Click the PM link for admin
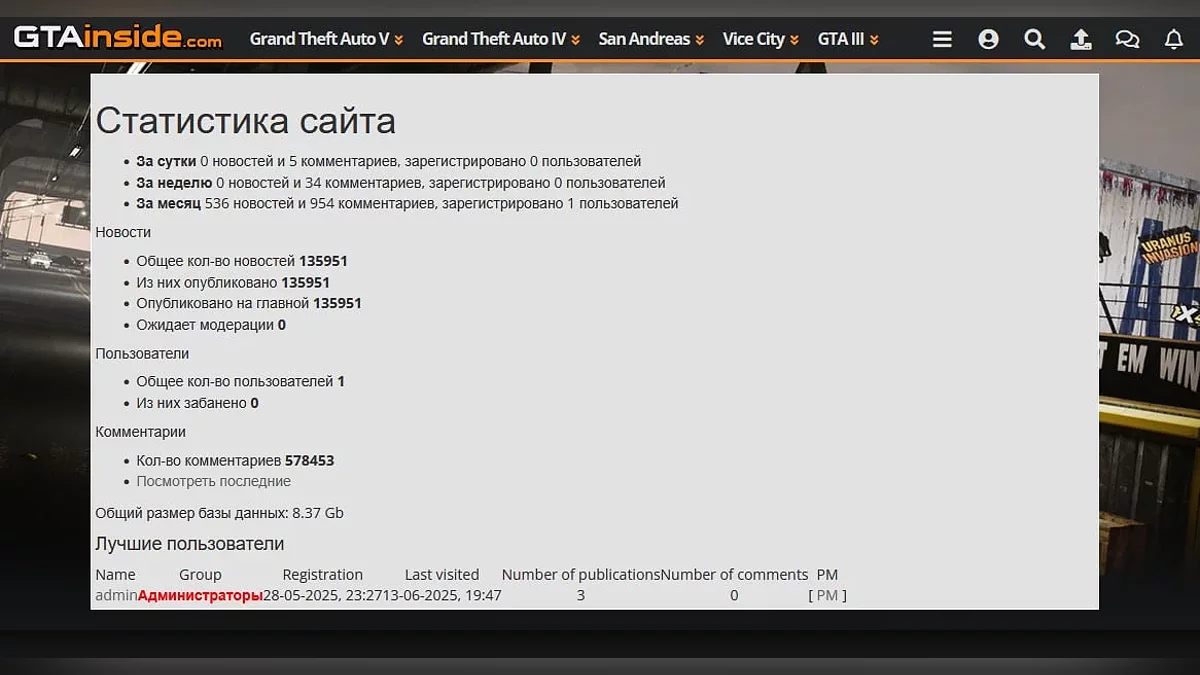This screenshot has height=675, width=1200. tap(827, 595)
